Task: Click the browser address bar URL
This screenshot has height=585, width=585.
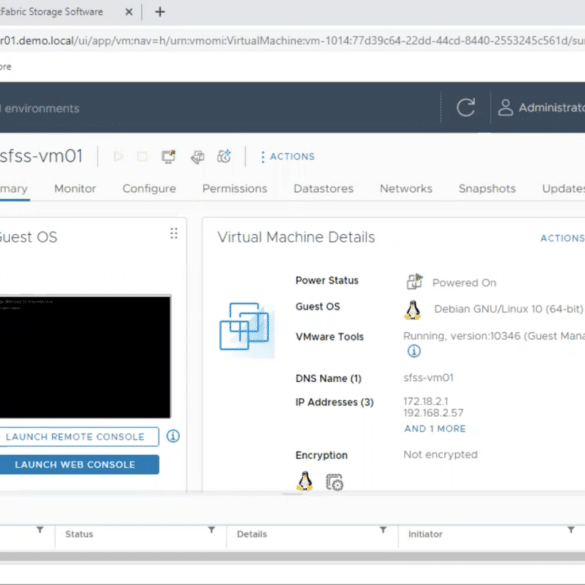Action: point(292,40)
